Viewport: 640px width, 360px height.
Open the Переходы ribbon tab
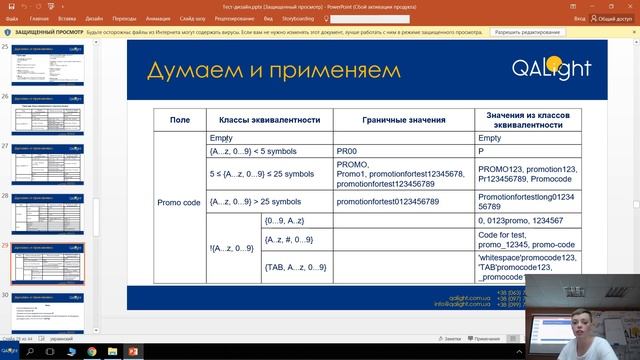pyautogui.click(x=124, y=19)
